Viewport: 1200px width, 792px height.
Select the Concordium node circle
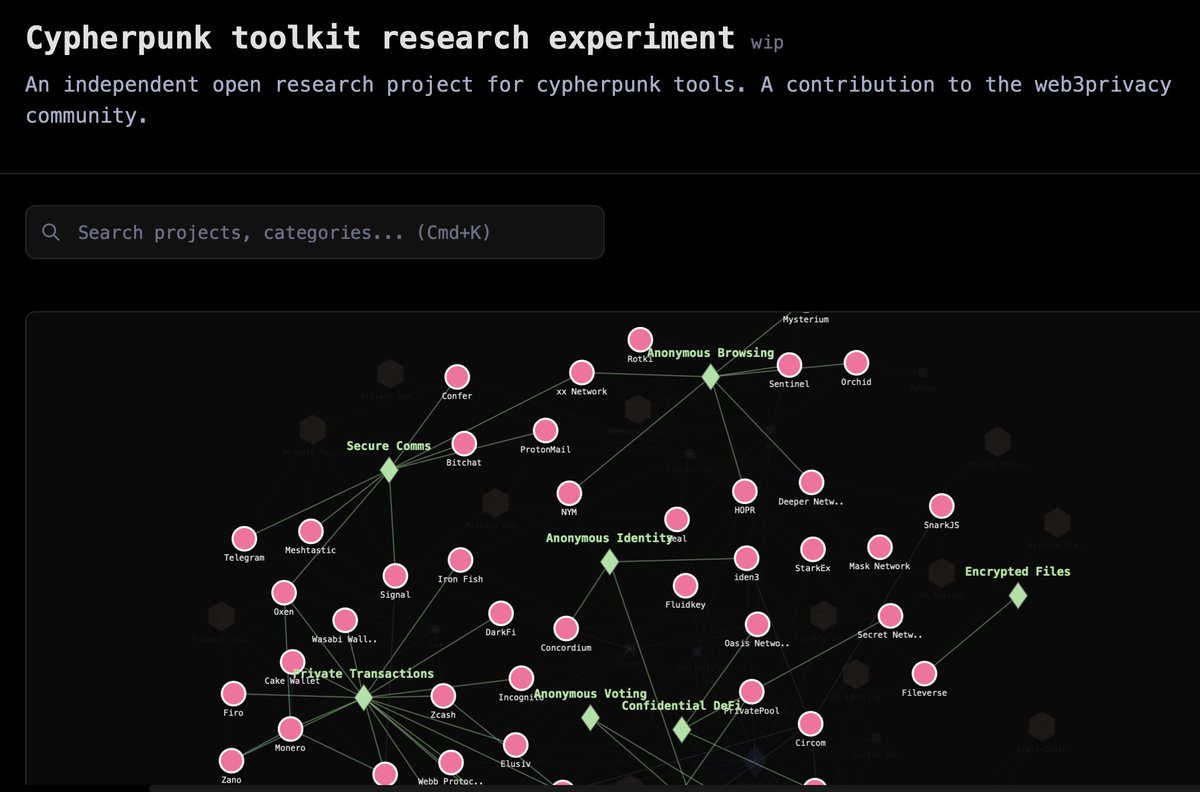coord(566,629)
